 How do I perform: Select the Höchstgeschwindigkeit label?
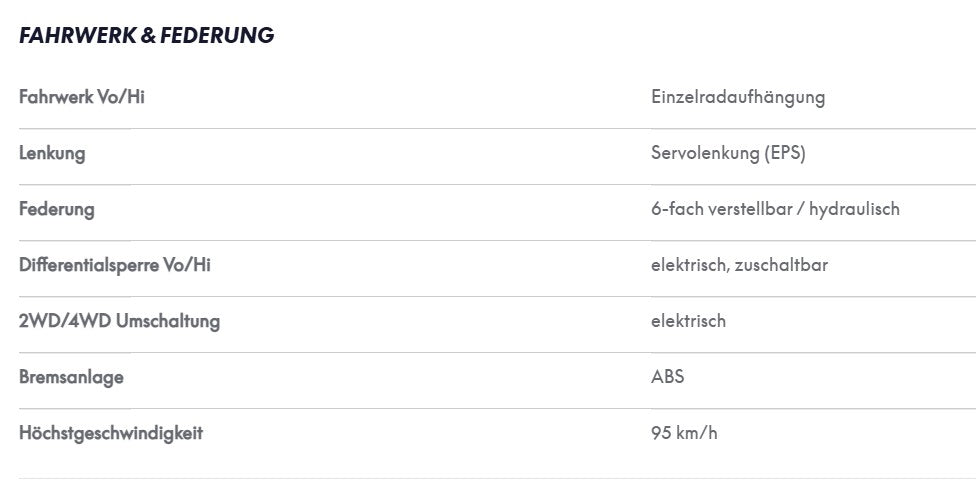click(x=111, y=434)
